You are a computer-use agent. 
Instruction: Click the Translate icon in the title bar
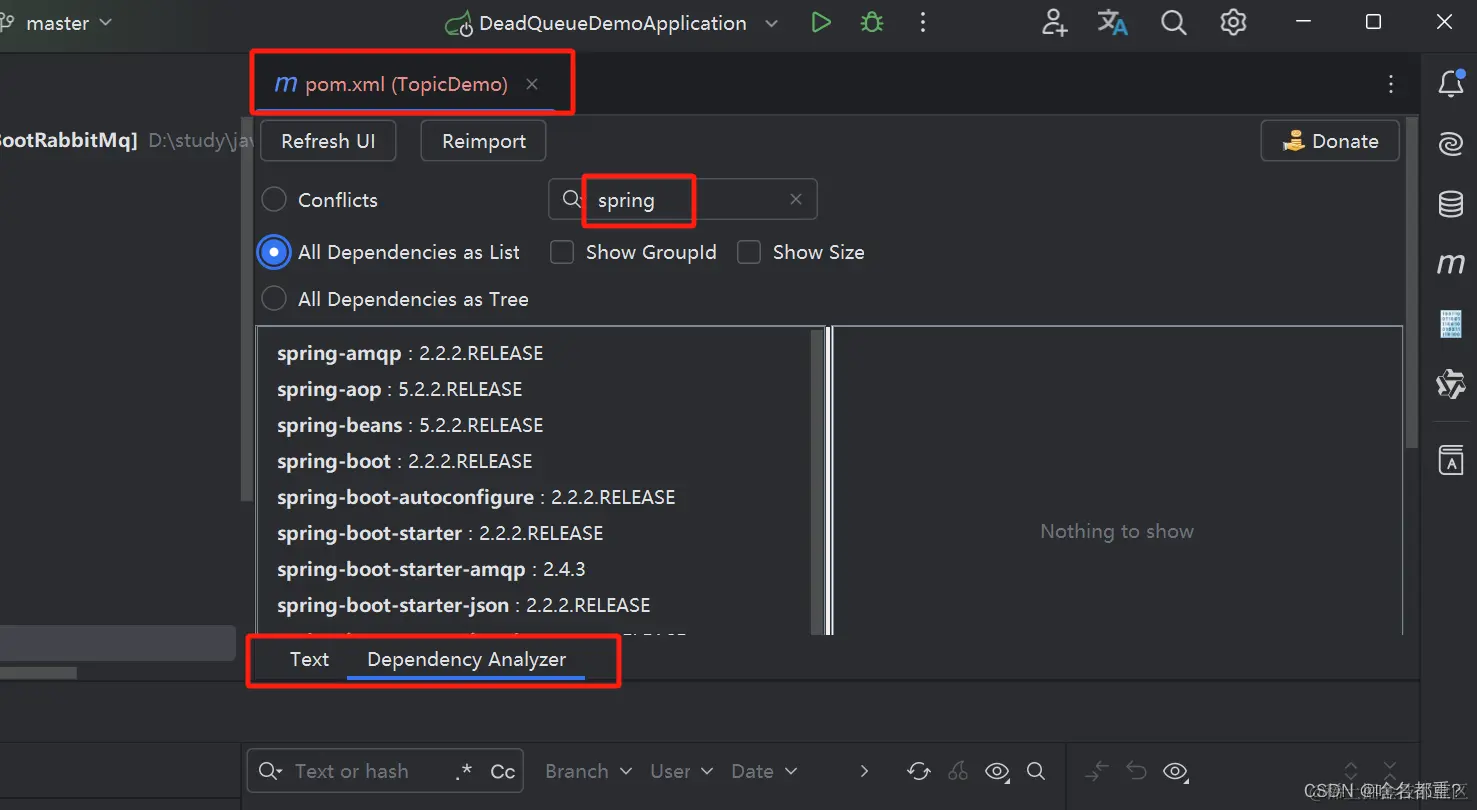(x=1113, y=23)
